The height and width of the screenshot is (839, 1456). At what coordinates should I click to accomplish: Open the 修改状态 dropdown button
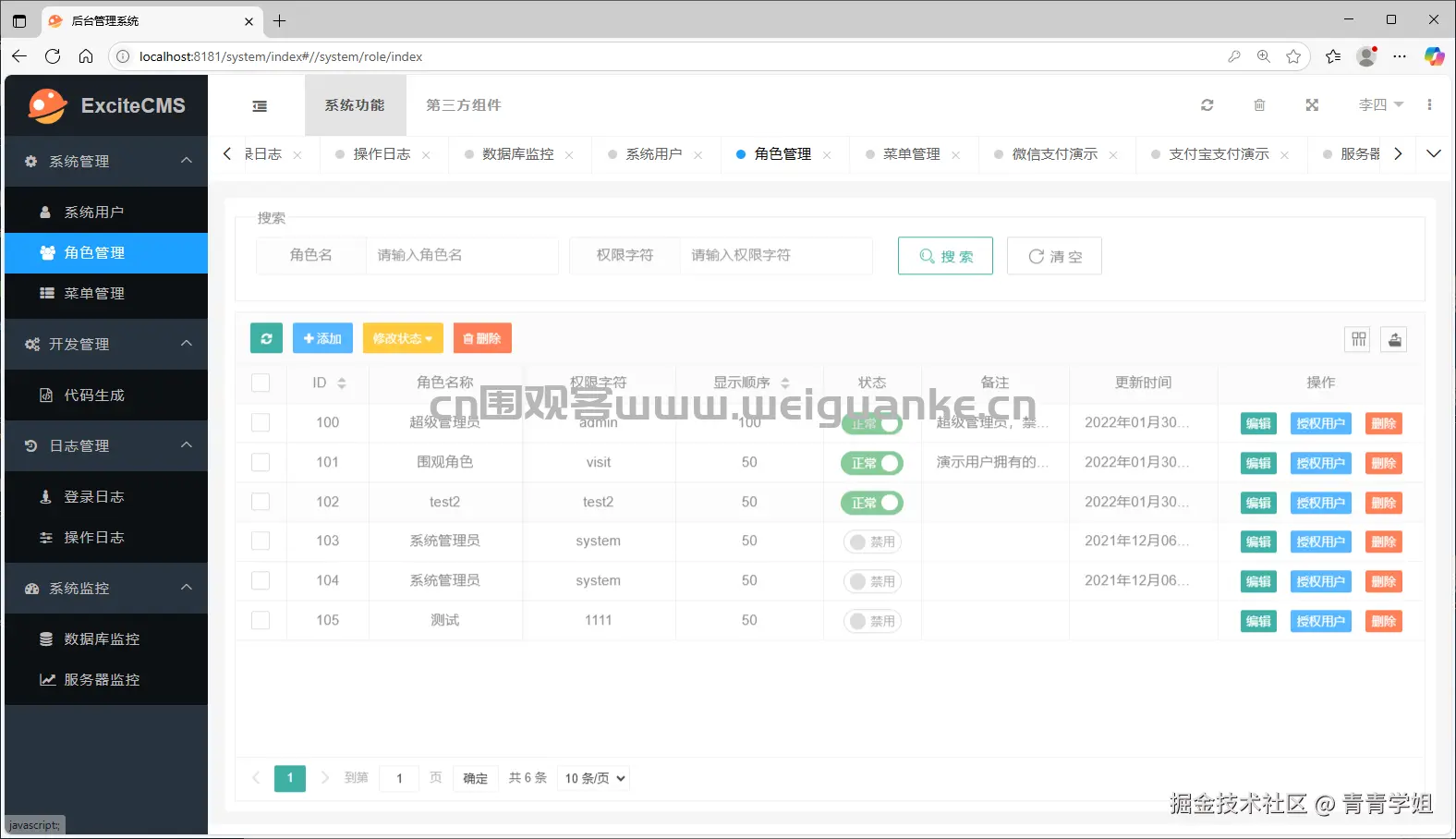[403, 338]
